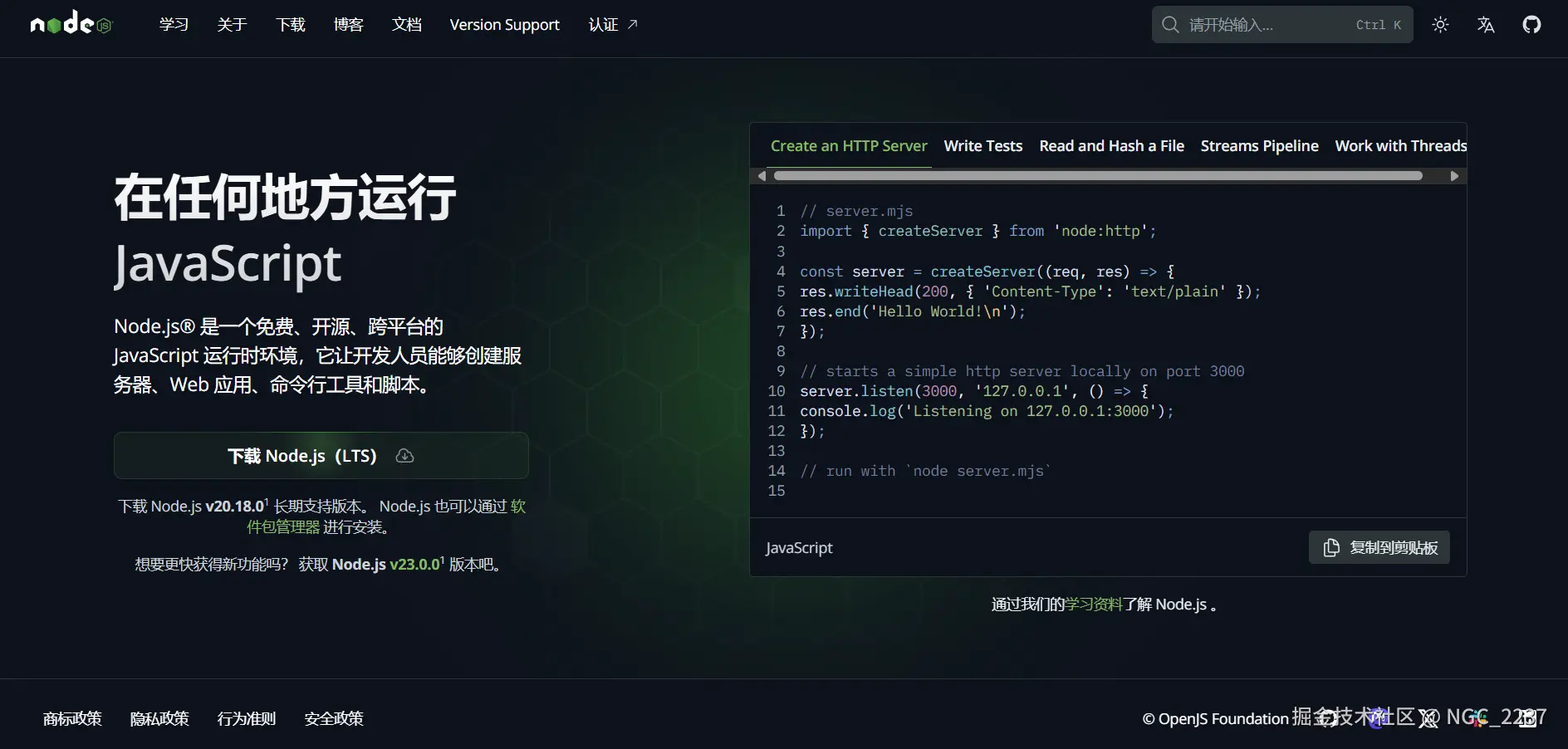Click the Ctrl K shortcut hint
This screenshot has width=1568, height=749.
coord(1379,25)
